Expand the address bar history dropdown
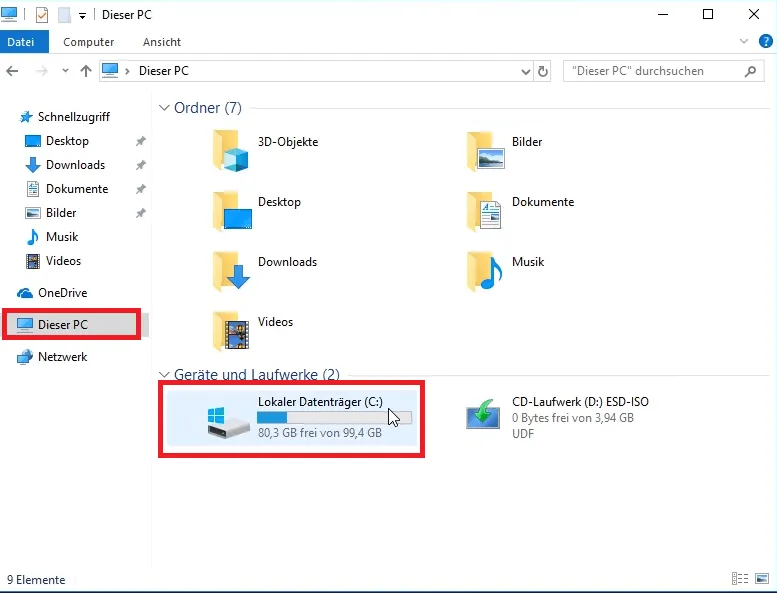The height and width of the screenshot is (593, 777). tap(526, 72)
